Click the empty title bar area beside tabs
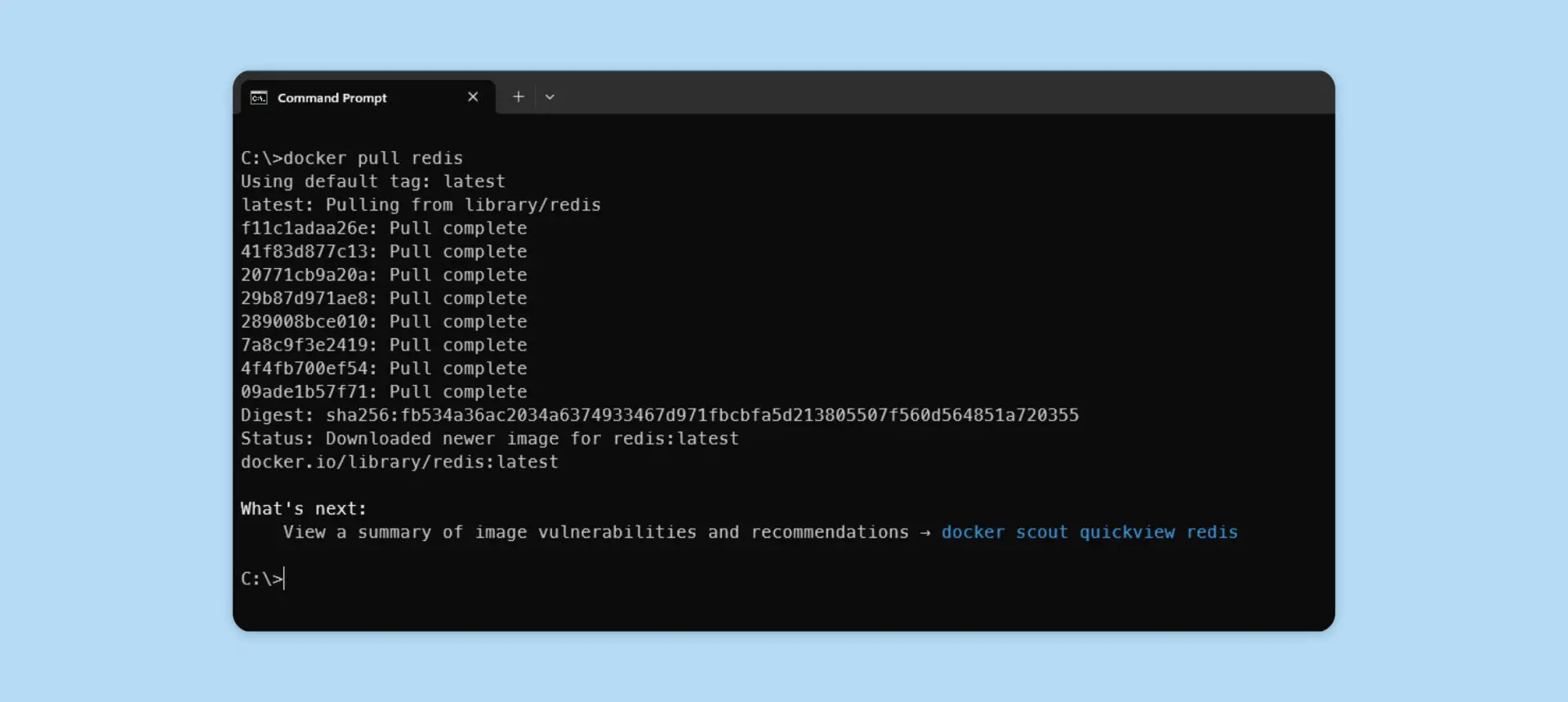This screenshot has width=1568, height=702. [x=939, y=94]
